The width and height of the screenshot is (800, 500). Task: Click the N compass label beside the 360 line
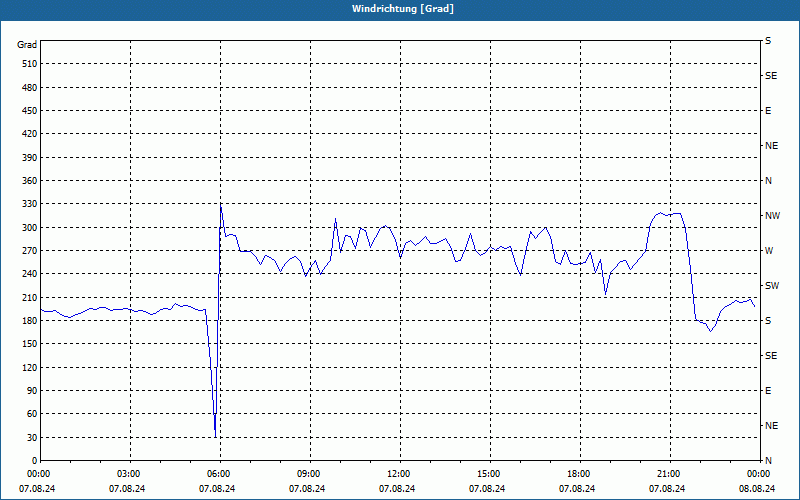click(768, 181)
